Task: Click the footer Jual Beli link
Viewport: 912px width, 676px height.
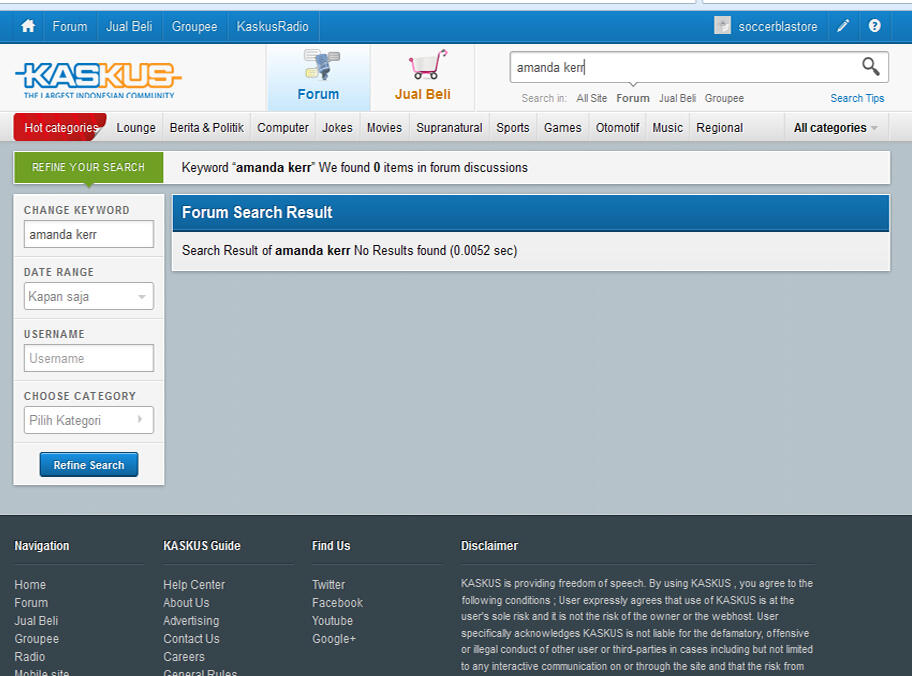Action: click(x=37, y=621)
